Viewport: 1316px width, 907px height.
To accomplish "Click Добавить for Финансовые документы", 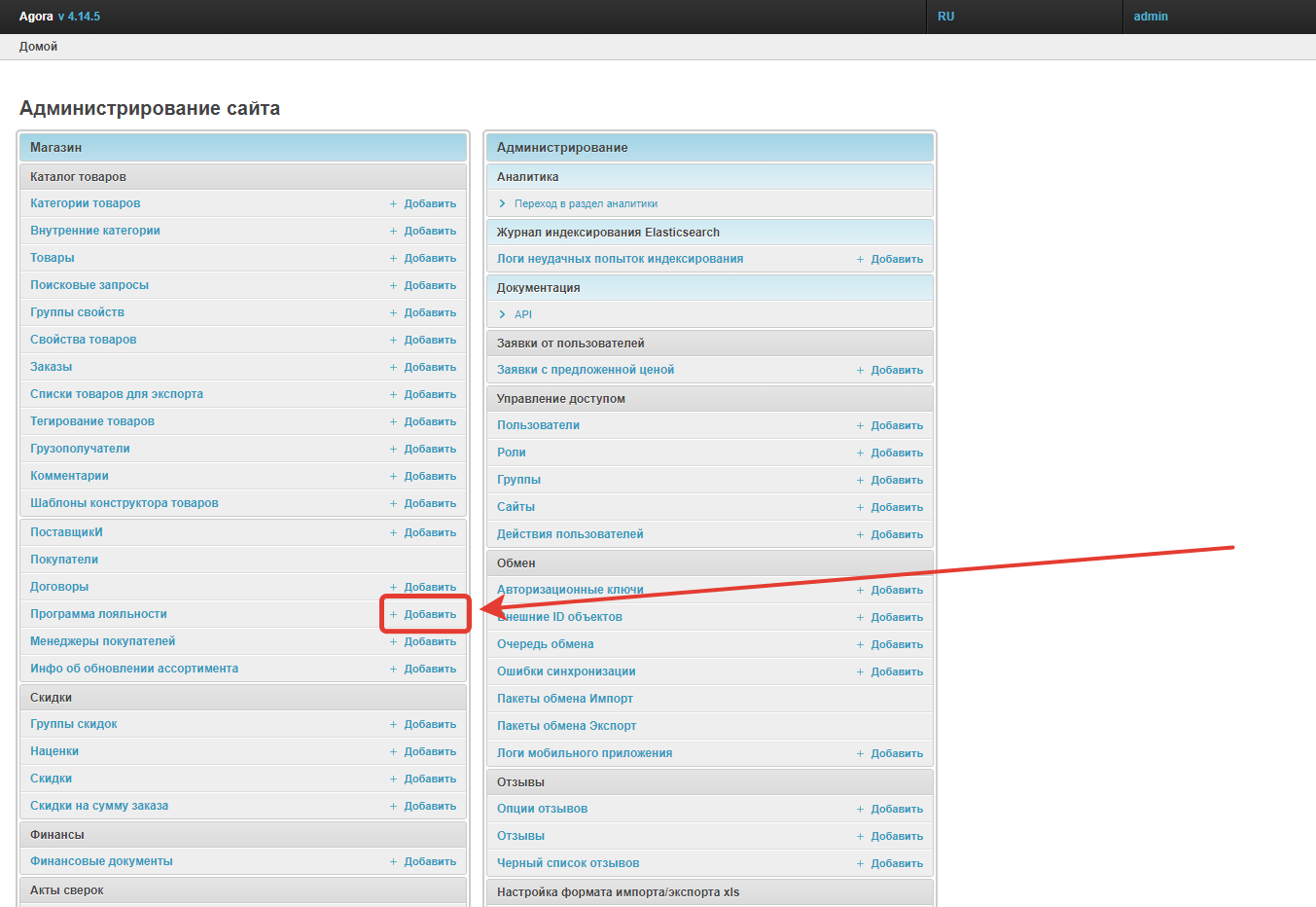I will [429, 861].
